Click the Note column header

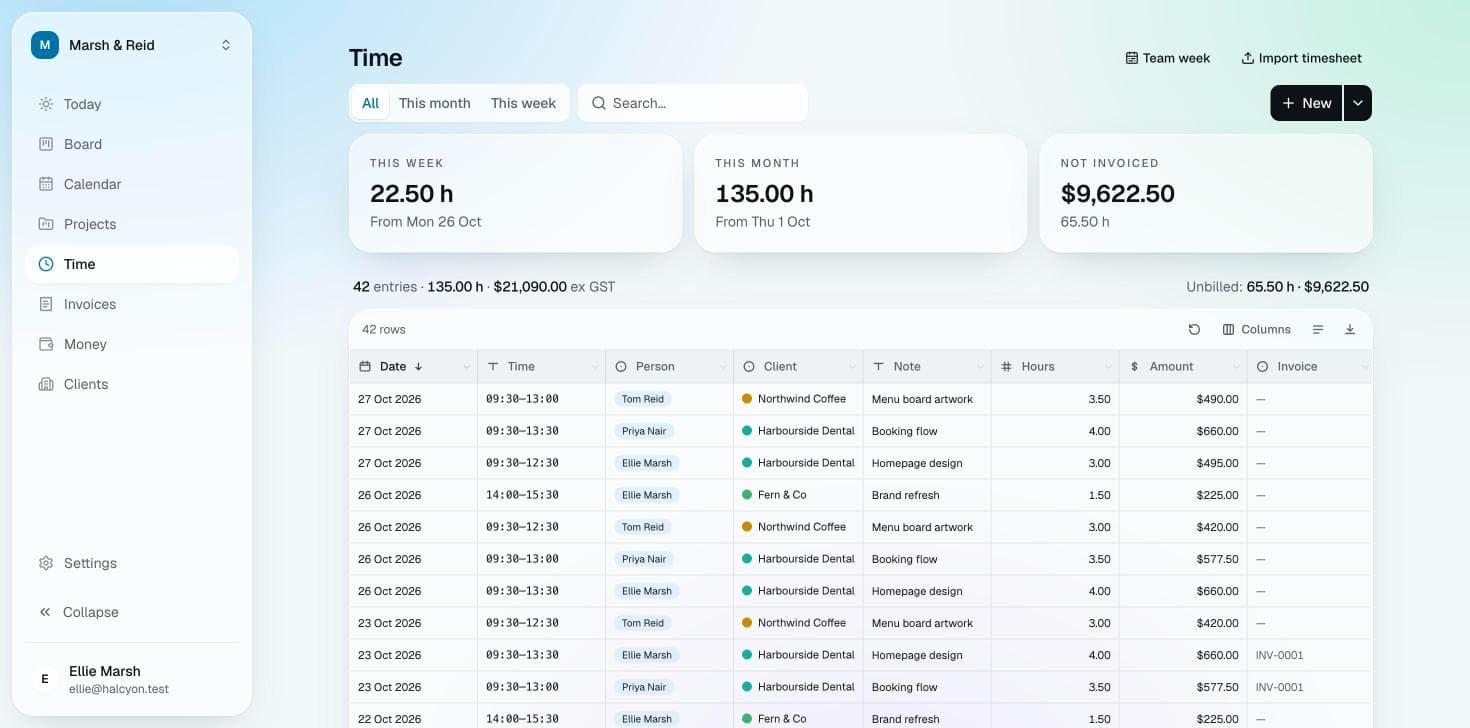[926, 367]
